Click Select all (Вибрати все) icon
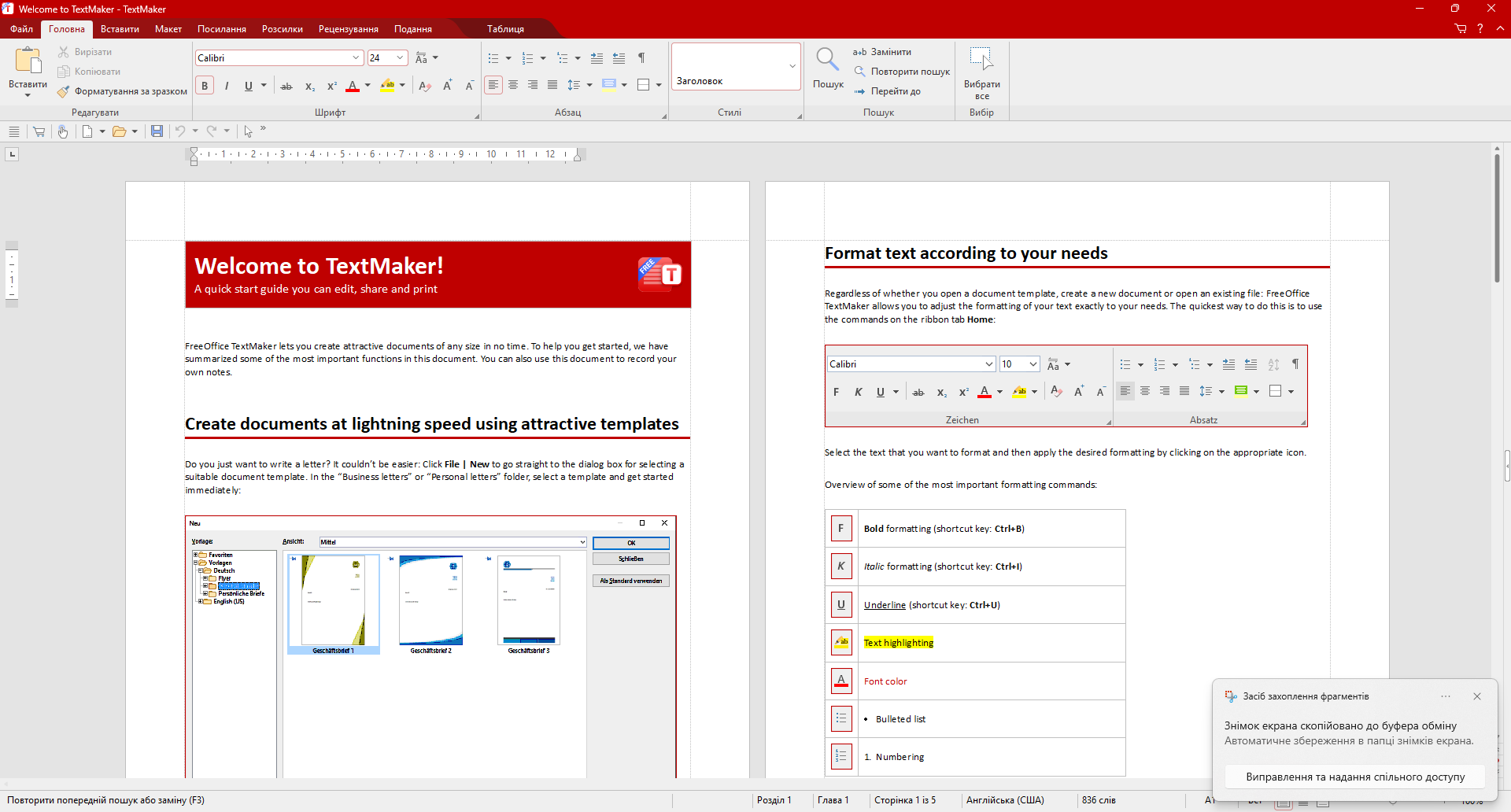 (981, 58)
